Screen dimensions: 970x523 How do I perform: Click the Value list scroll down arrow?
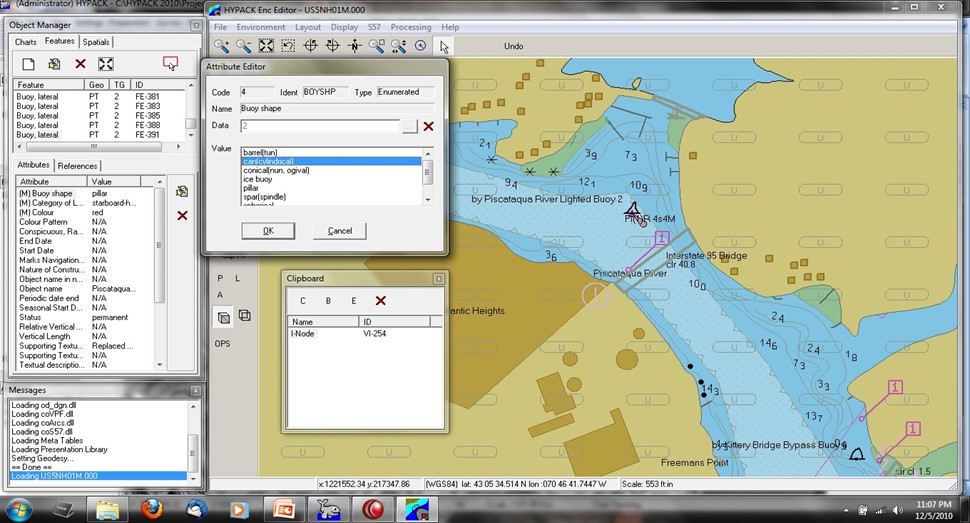point(427,200)
